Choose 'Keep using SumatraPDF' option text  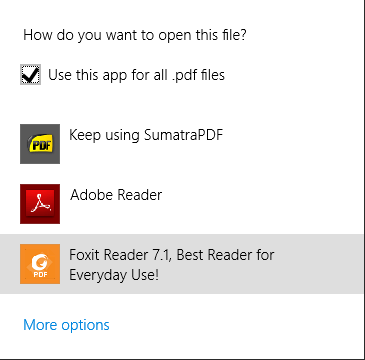pos(146,135)
